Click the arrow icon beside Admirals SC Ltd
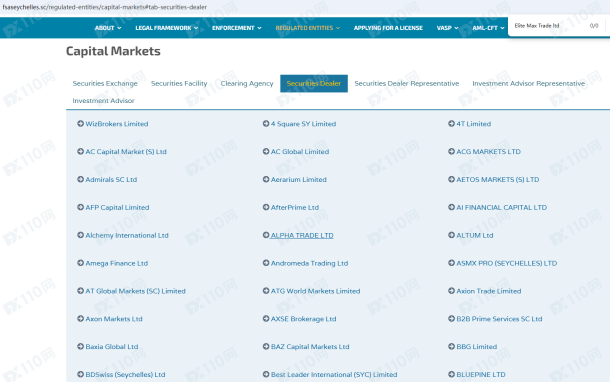Image resolution: width=610 pixels, height=382 pixels. click(x=81, y=179)
